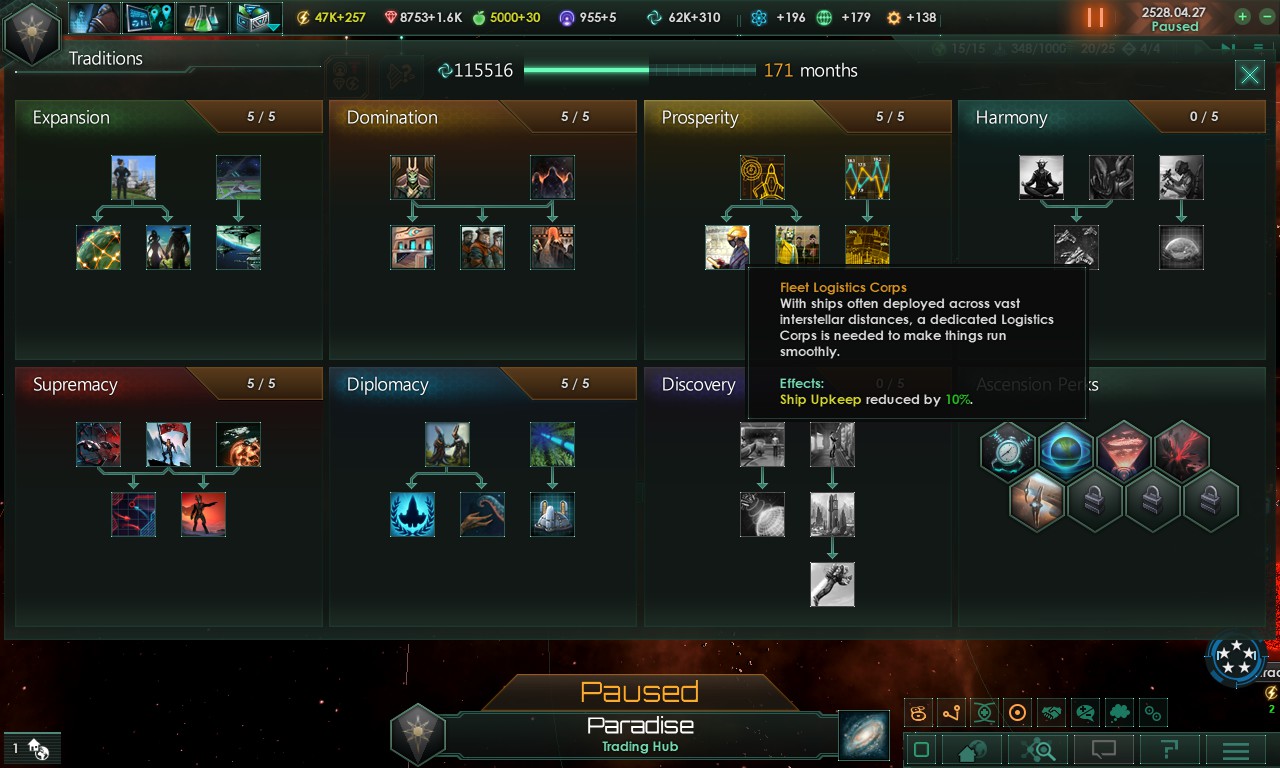Click the unity progress bar showing 171 months
Viewport: 1280px width, 768px height.
[x=640, y=70]
